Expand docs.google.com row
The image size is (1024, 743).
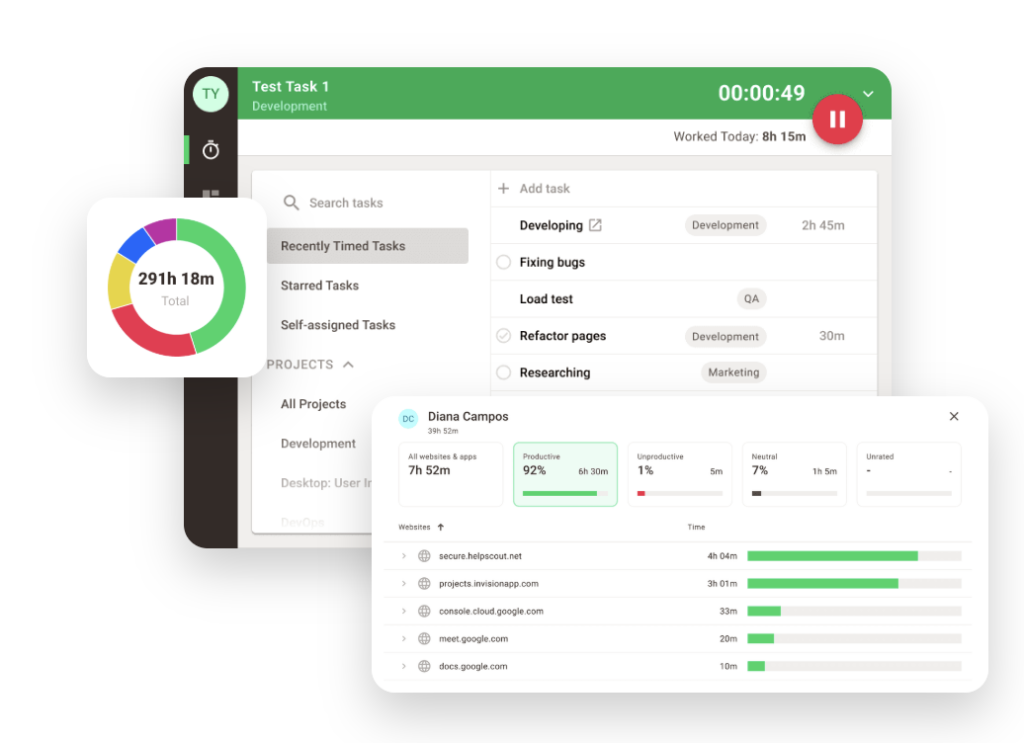[404, 667]
